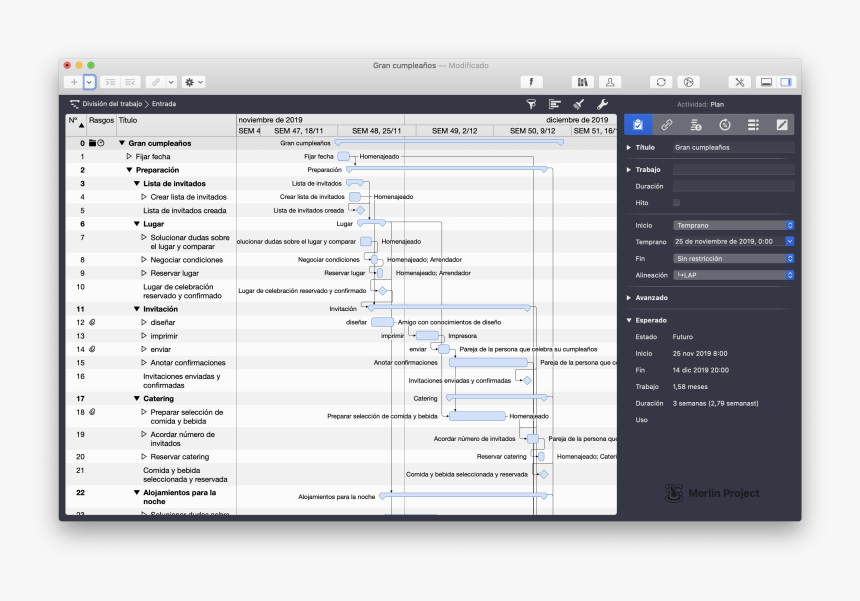Click the add activity plus button
This screenshot has width=860, height=601.
73,82
